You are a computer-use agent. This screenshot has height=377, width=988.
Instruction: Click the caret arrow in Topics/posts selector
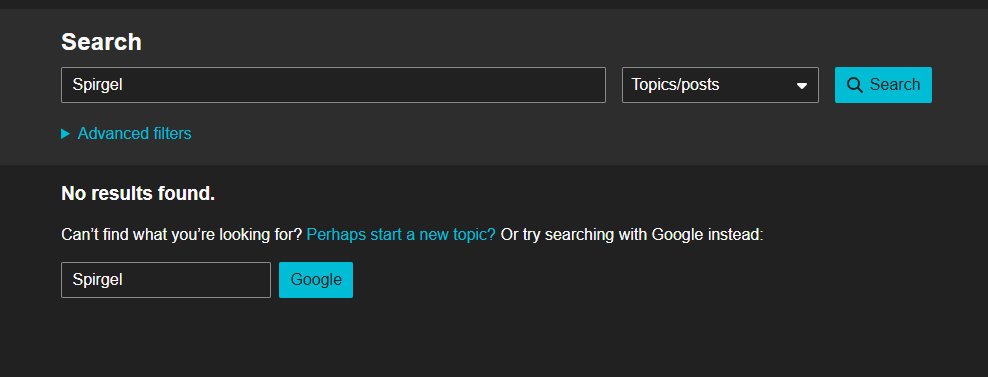point(801,86)
